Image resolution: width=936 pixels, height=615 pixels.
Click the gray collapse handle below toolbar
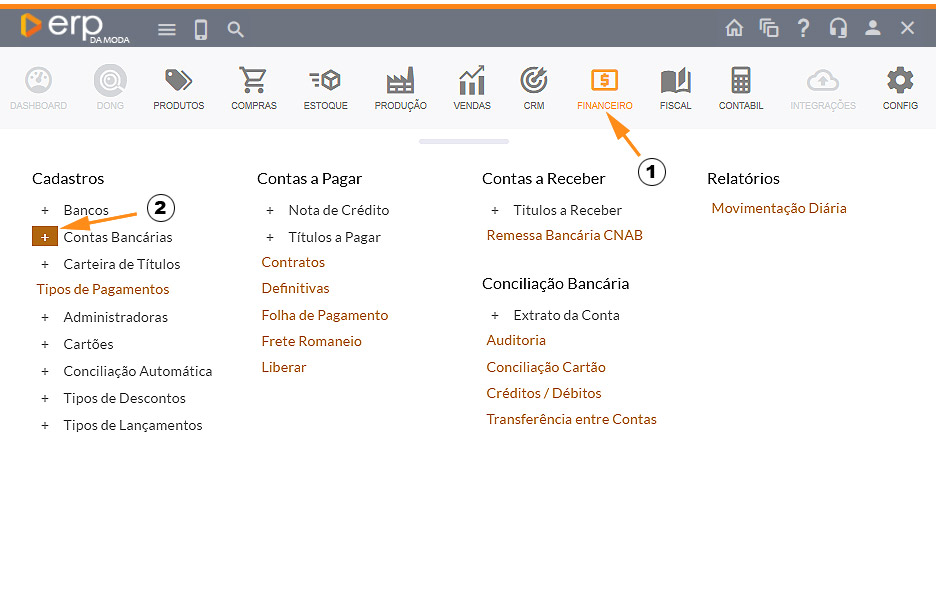[464, 141]
